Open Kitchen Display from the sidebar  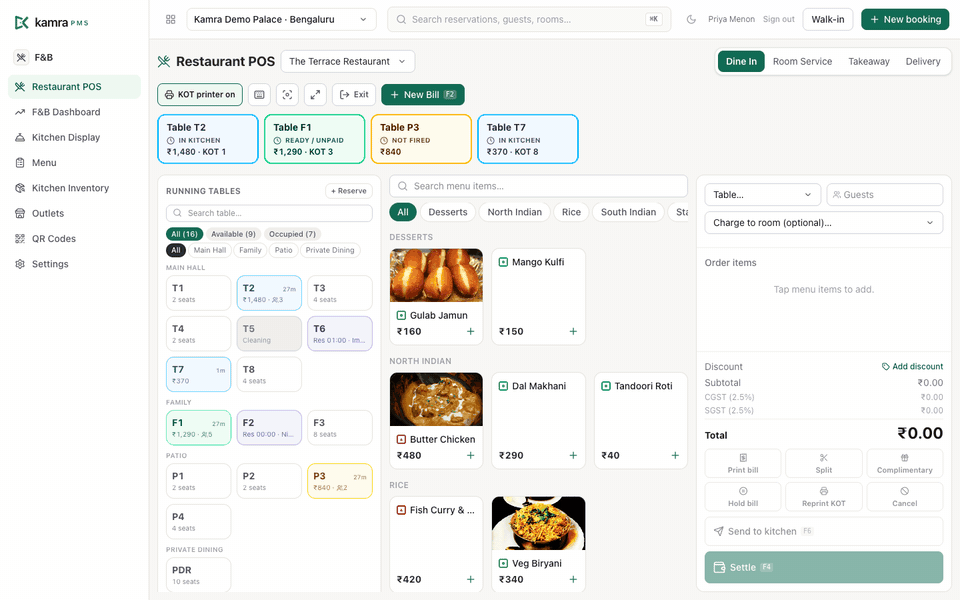pyautogui.click(x=74, y=138)
